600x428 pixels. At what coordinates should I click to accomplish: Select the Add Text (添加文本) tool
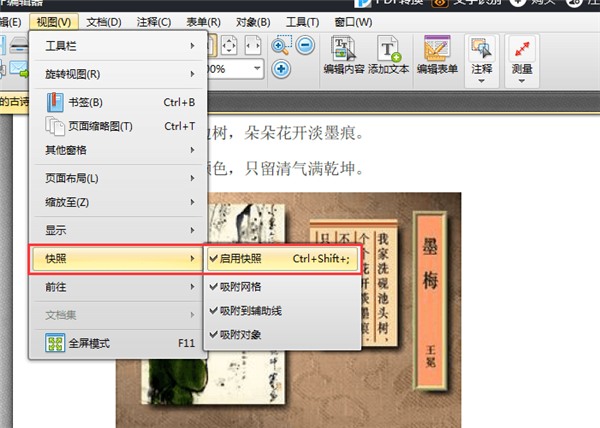pos(389,54)
